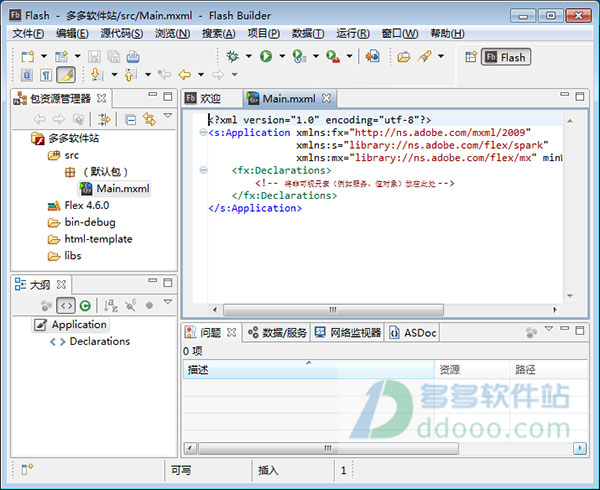The width and height of the screenshot is (600, 490).
Task: Switch to the 网络监视器 tab
Action: point(347,333)
